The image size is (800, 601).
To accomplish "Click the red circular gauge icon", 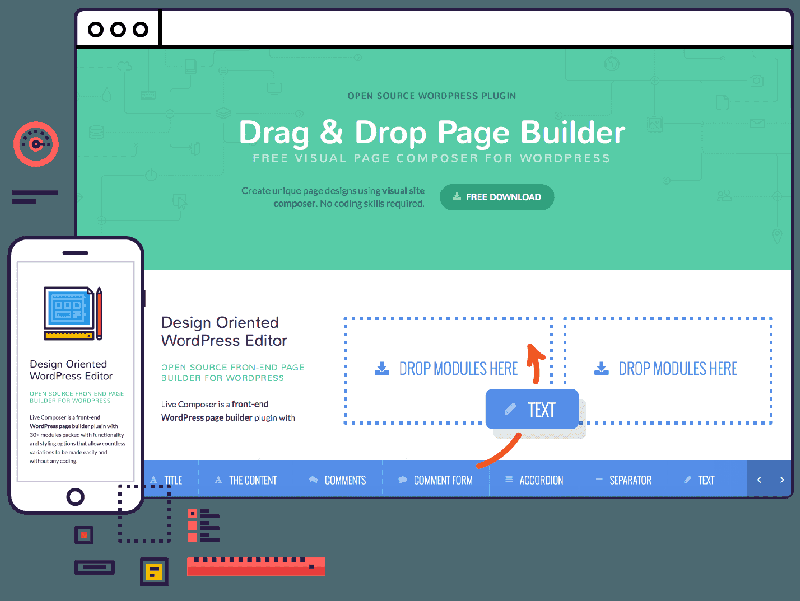I will [x=36, y=144].
